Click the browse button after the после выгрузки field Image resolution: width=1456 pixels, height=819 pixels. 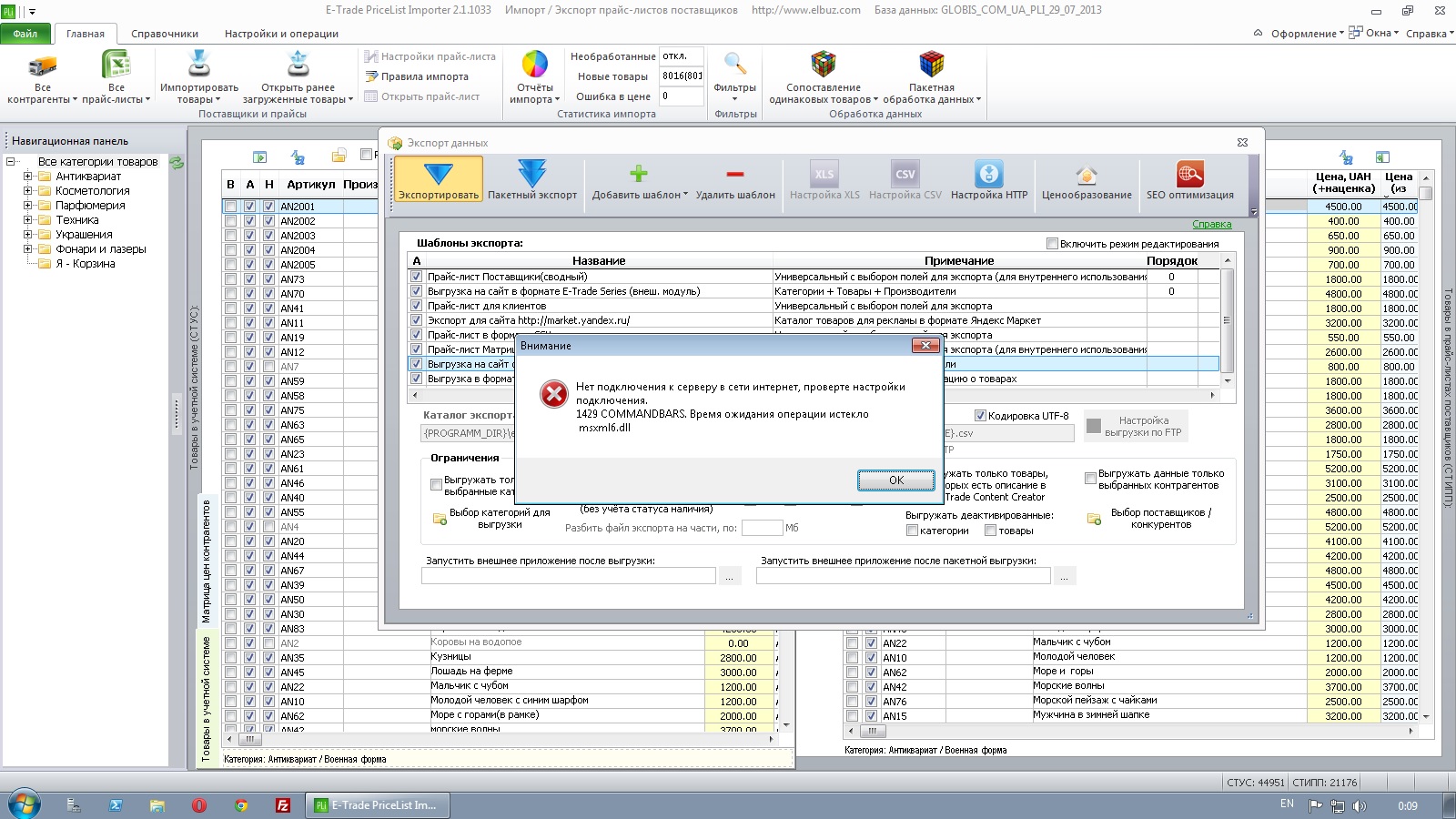click(730, 576)
